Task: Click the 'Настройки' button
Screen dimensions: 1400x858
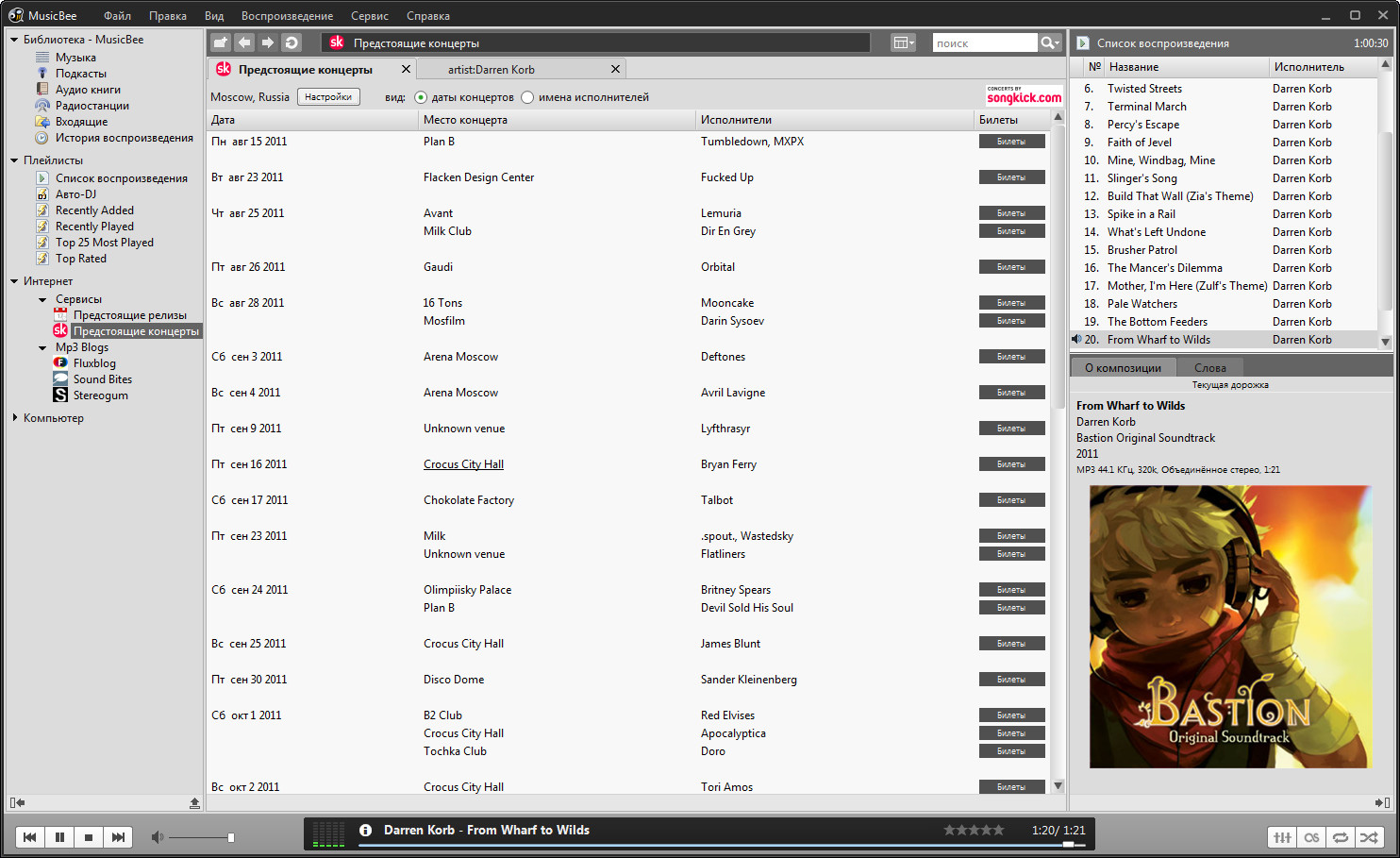Action: coord(328,96)
